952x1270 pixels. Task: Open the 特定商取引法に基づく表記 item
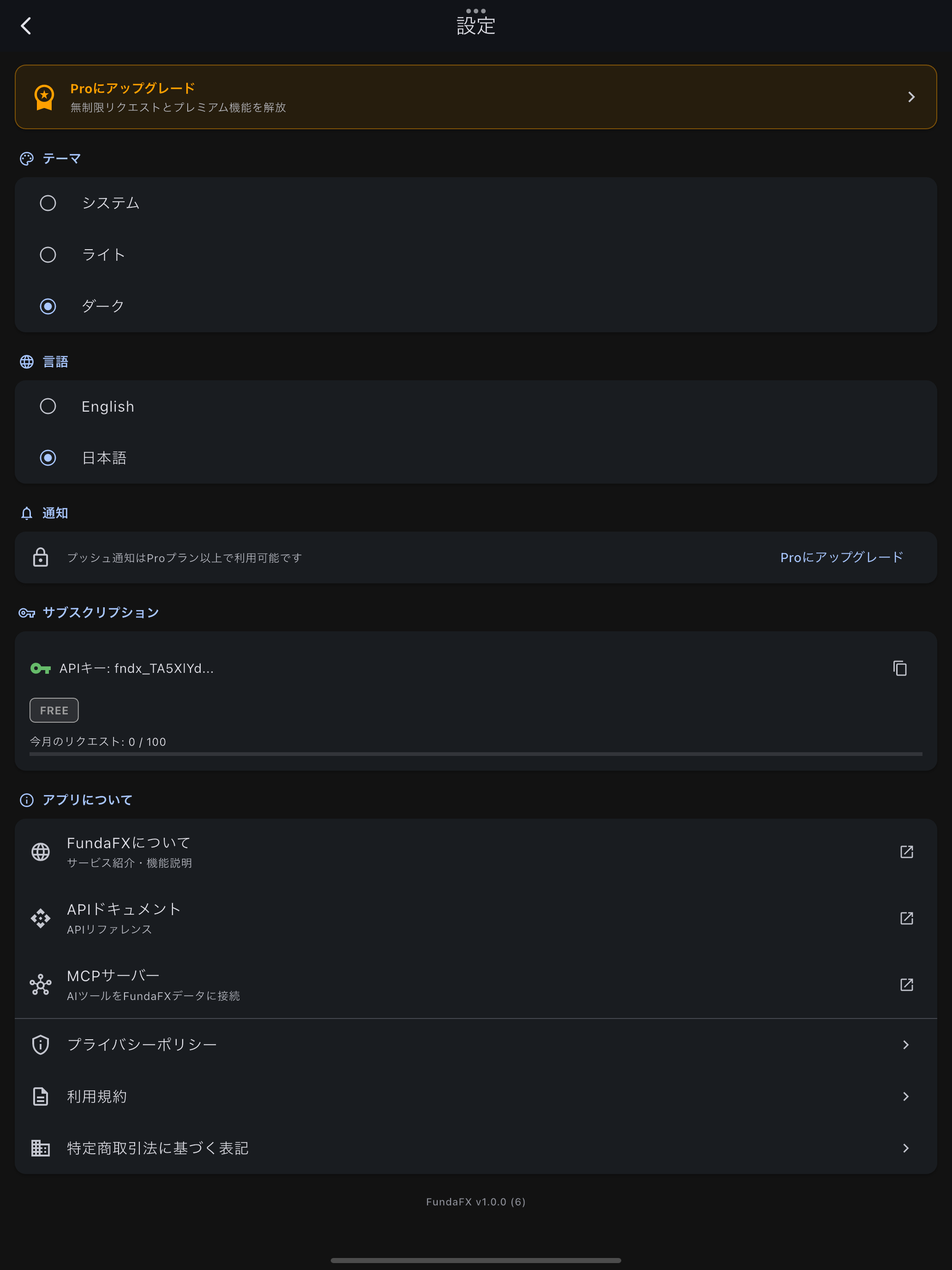click(476, 1148)
